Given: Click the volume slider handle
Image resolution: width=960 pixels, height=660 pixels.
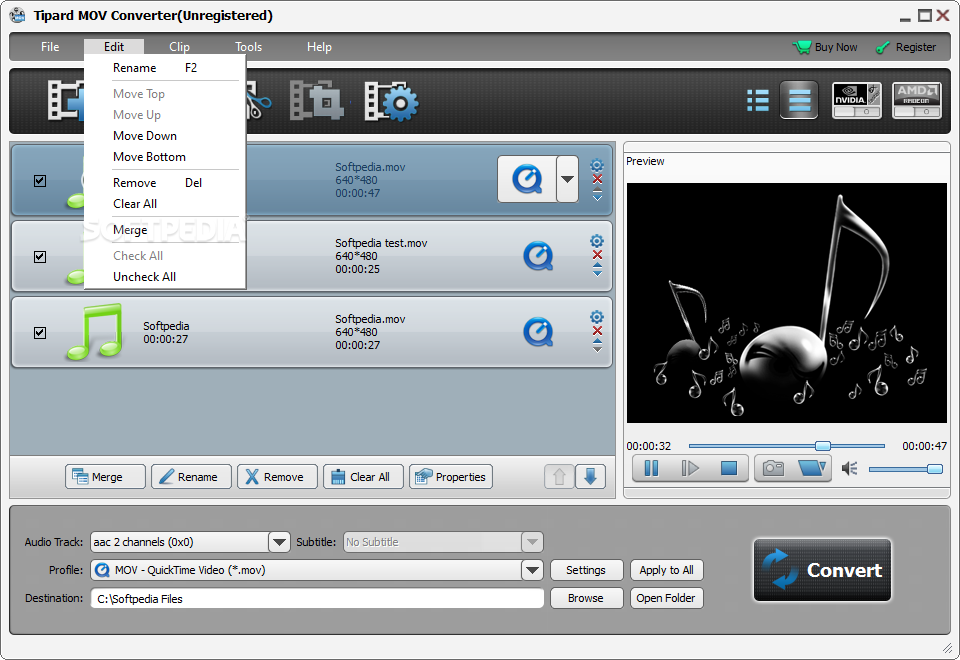Looking at the screenshot, I should pyautogui.click(x=935, y=469).
